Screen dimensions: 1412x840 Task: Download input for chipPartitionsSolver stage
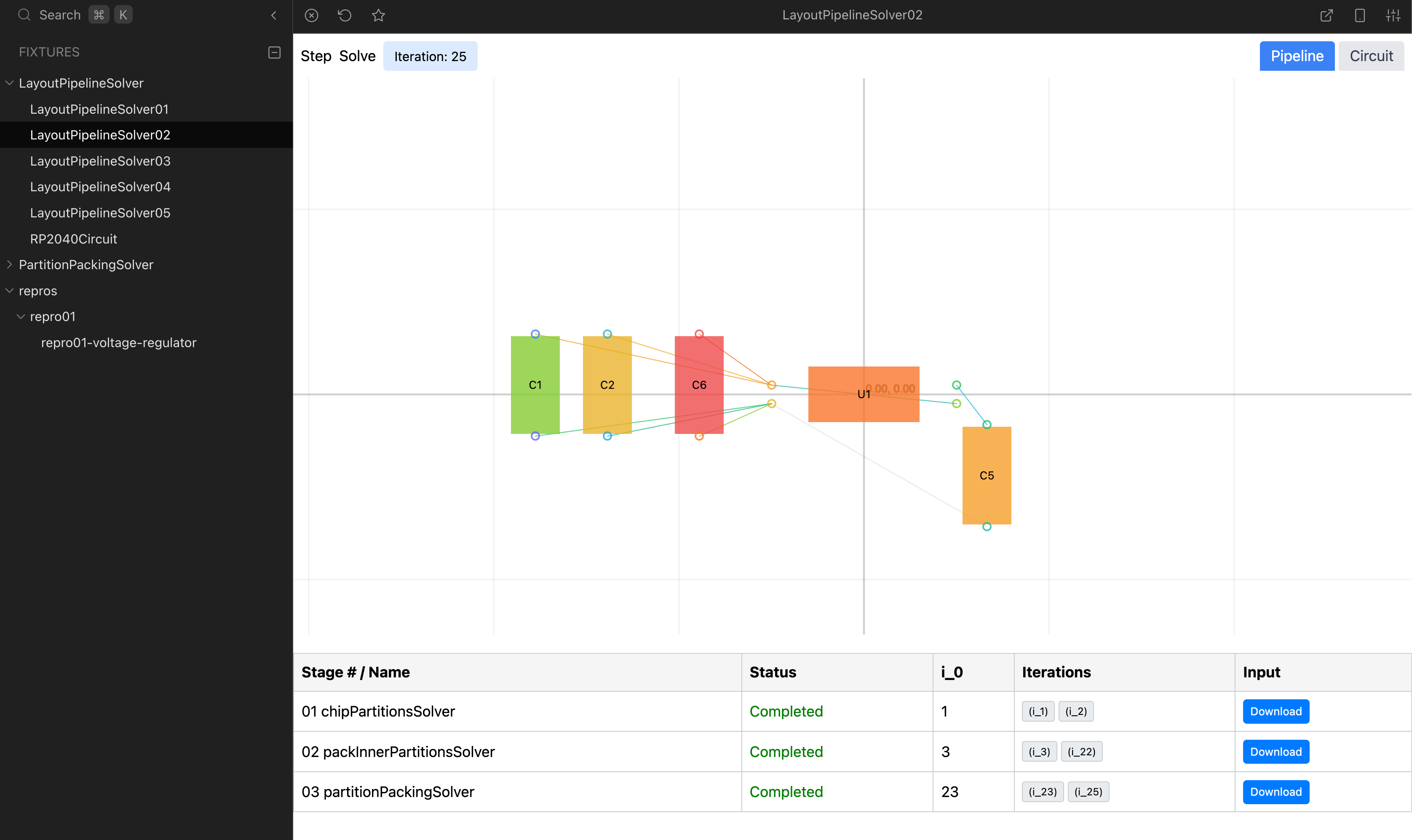tap(1276, 712)
